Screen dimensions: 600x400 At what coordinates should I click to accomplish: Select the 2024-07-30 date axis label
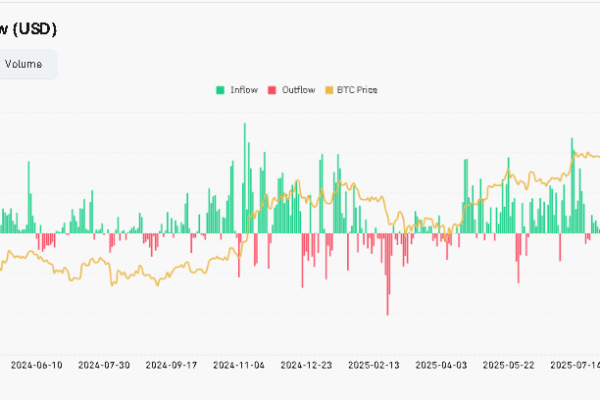pyautogui.click(x=104, y=366)
